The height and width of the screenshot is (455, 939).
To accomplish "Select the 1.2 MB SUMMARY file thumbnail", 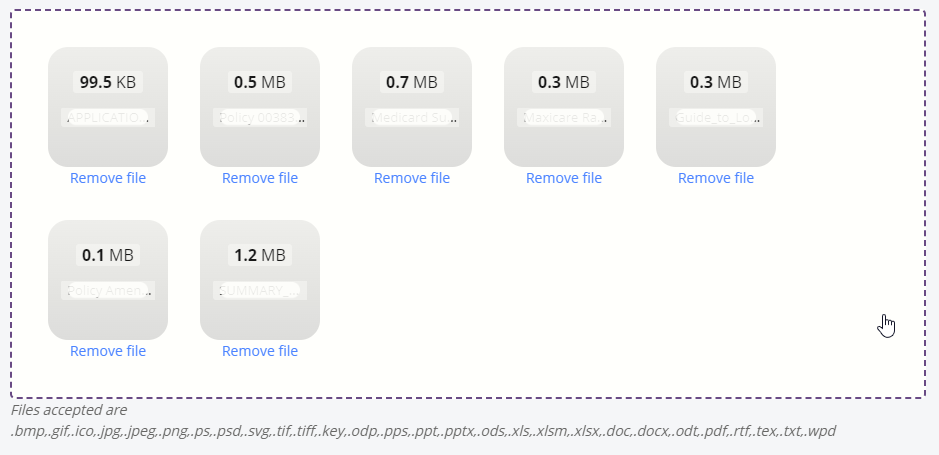I will (260, 280).
